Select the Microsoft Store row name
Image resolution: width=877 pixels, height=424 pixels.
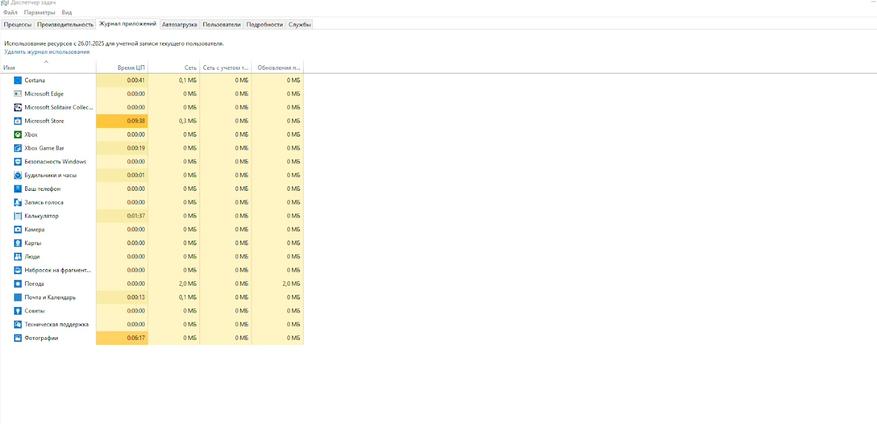(44, 121)
